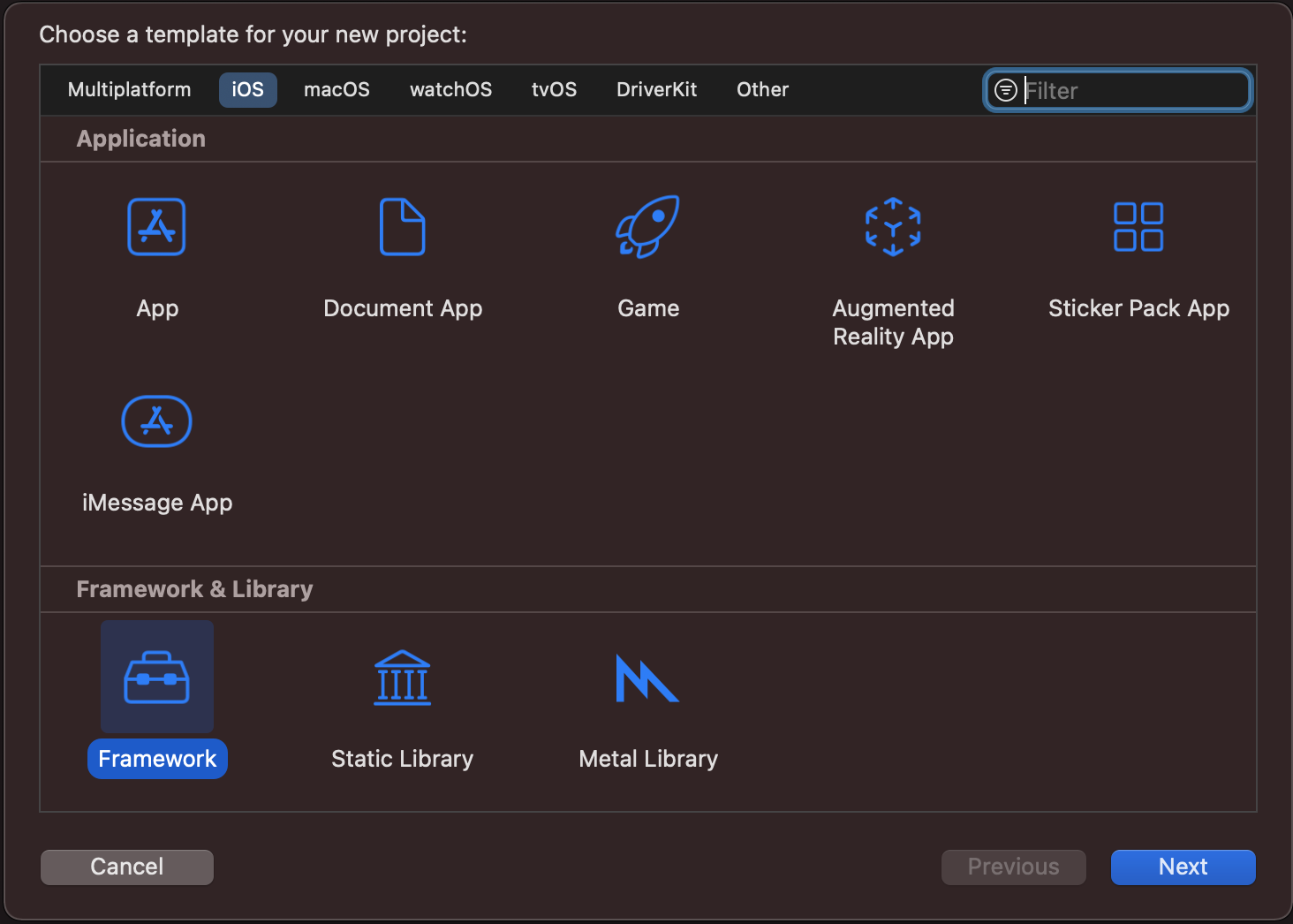Viewport: 1293px width, 924px height.
Task: Select the Augmented Reality App icon
Action: click(893, 227)
